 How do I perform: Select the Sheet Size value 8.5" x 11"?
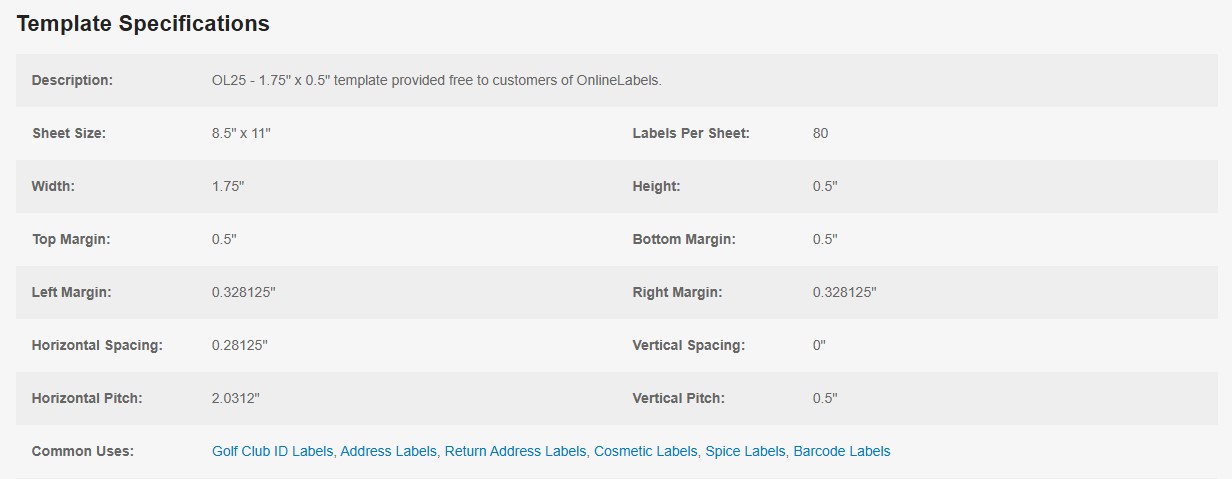pyautogui.click(x=241, y=133)
